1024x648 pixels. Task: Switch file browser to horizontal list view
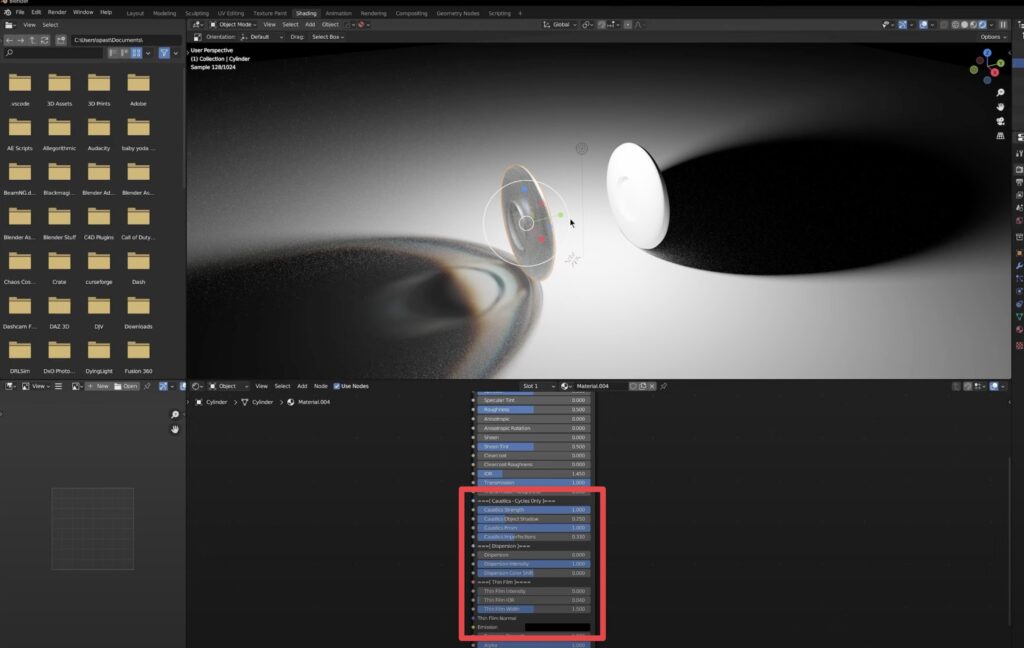pyautogui.click(x=124, y=53)
